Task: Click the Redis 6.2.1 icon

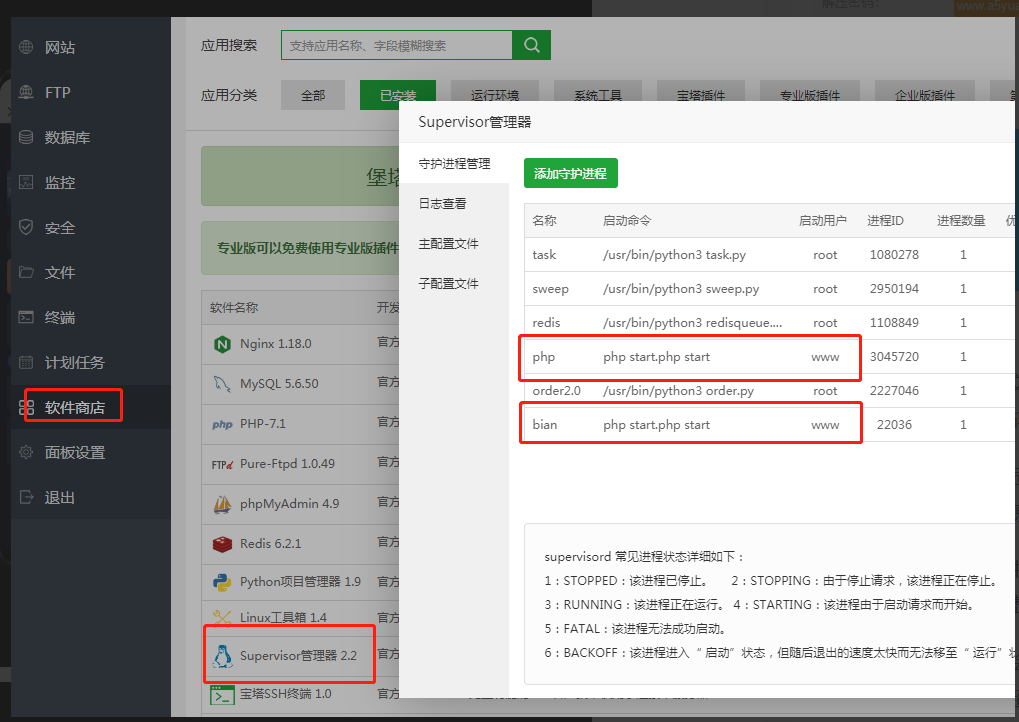Action: [x=222, y=544]
